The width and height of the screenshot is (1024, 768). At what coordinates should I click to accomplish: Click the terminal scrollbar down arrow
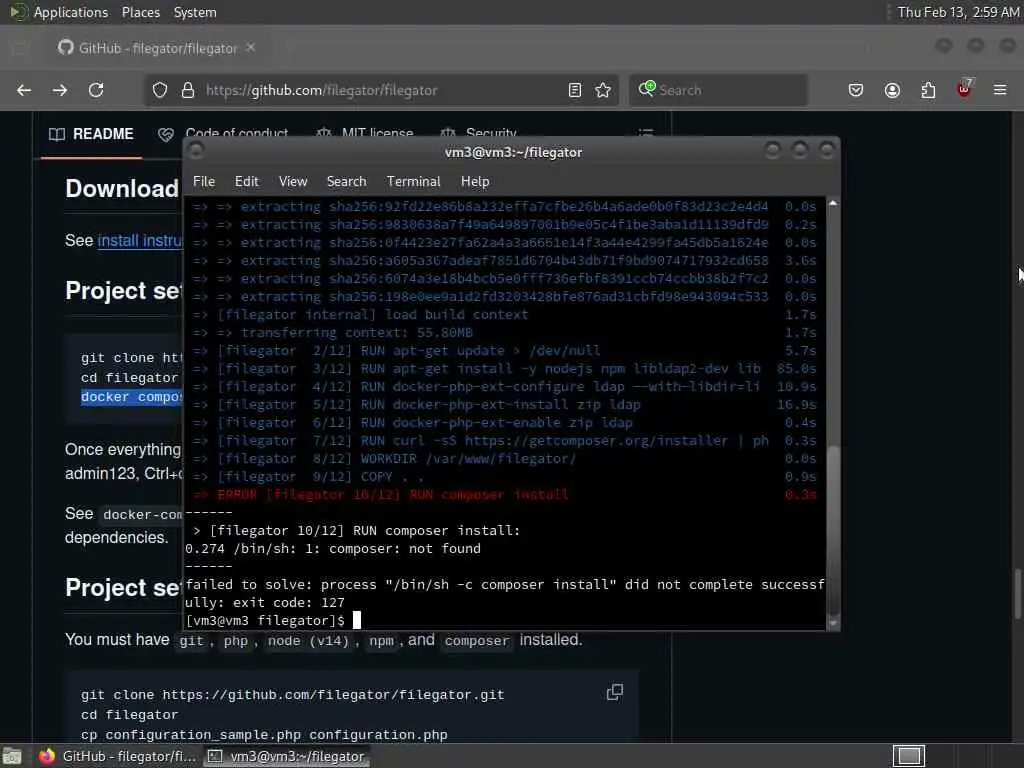833,622
